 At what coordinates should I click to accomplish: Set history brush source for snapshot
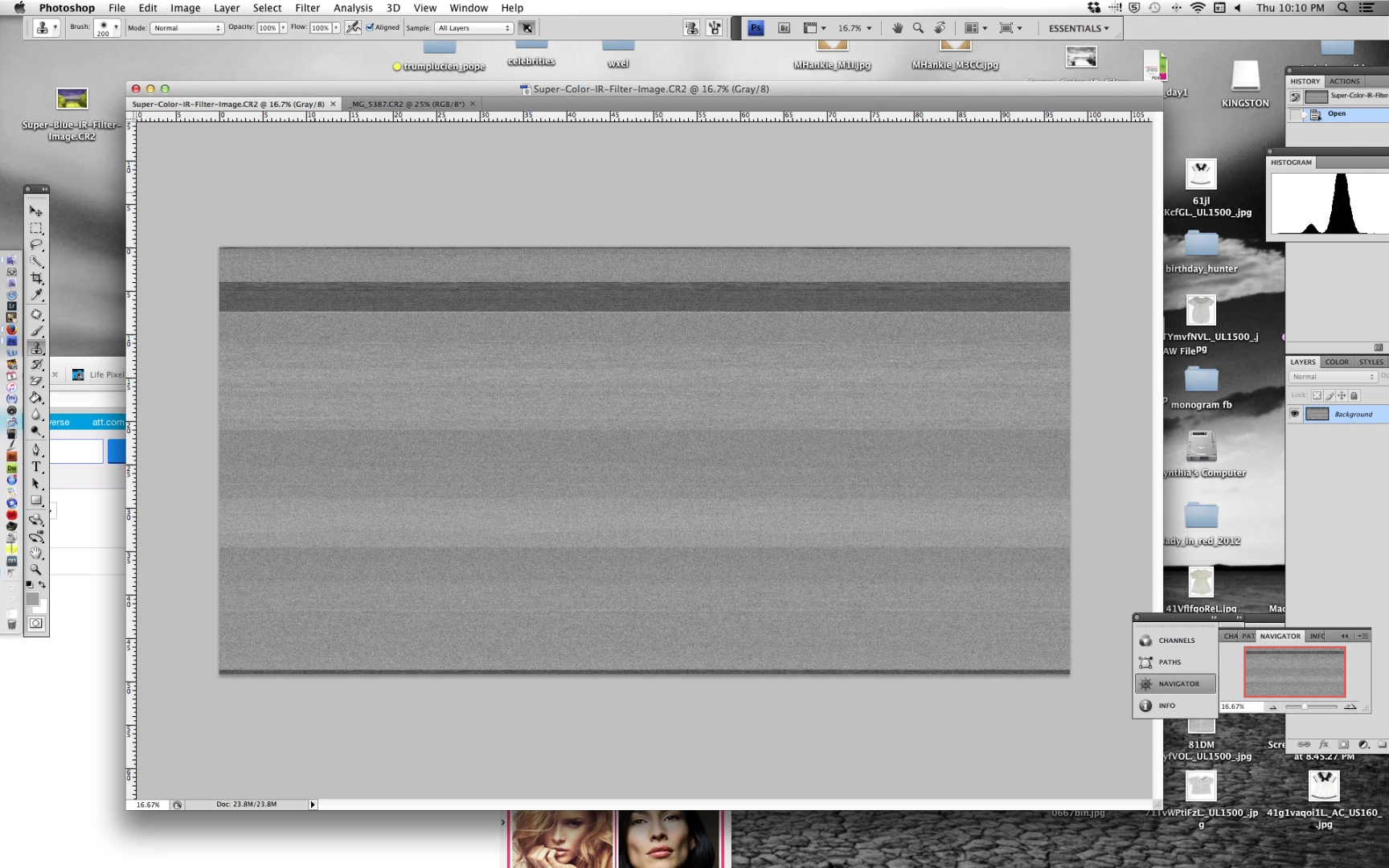1295,96
